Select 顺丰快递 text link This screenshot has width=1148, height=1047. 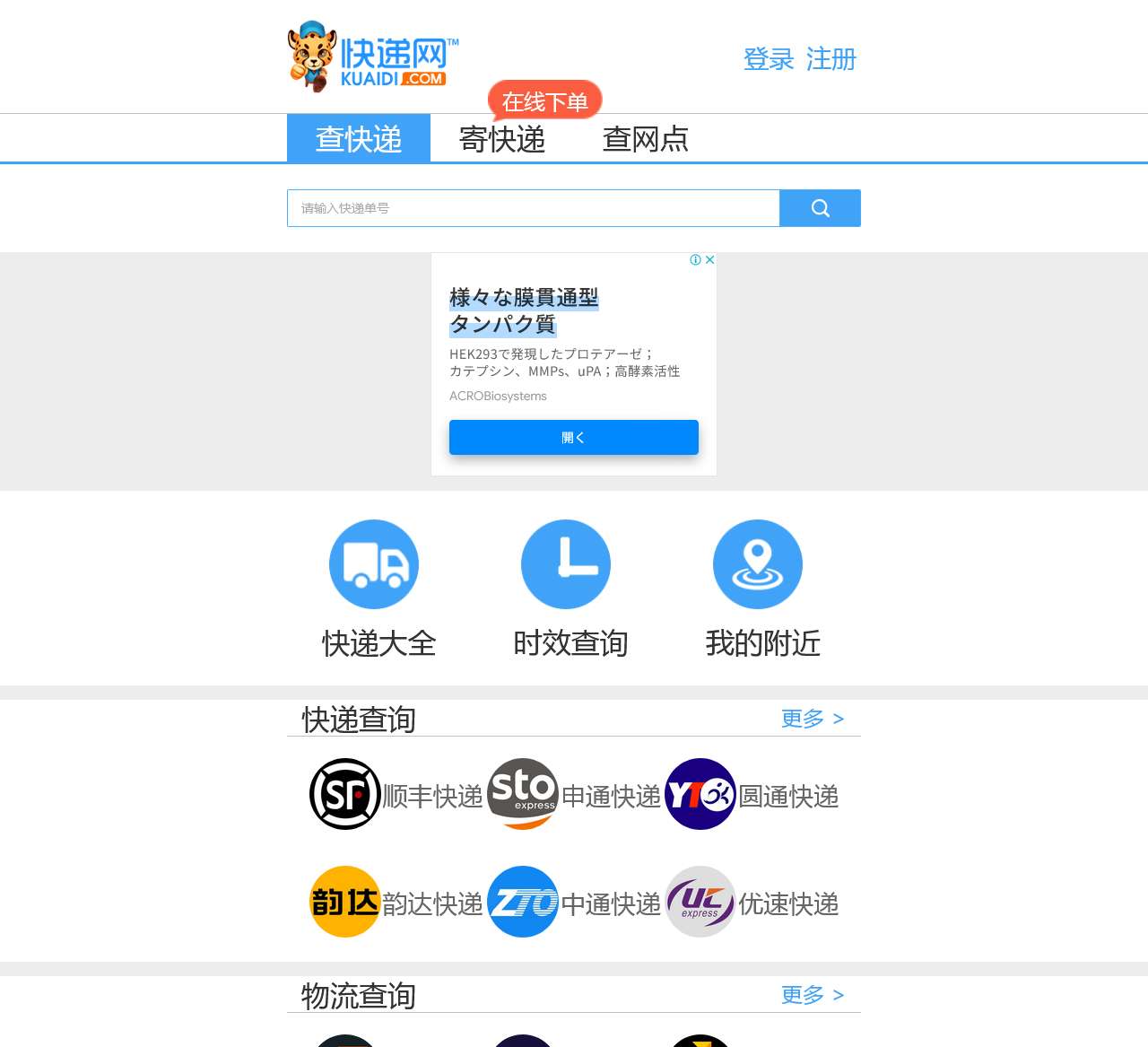[x=432, y=796]
